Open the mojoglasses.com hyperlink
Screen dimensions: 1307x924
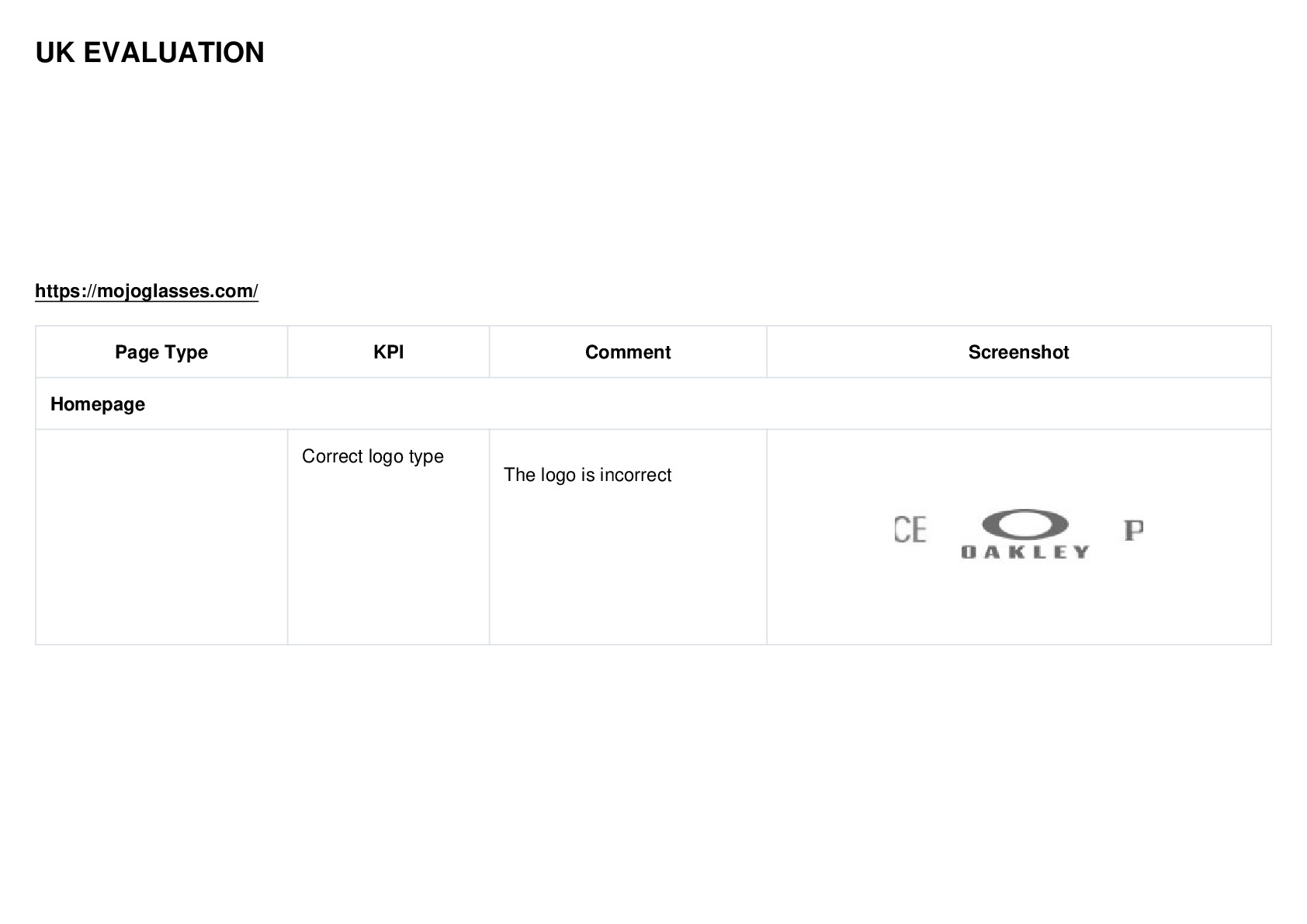[147, 291]
